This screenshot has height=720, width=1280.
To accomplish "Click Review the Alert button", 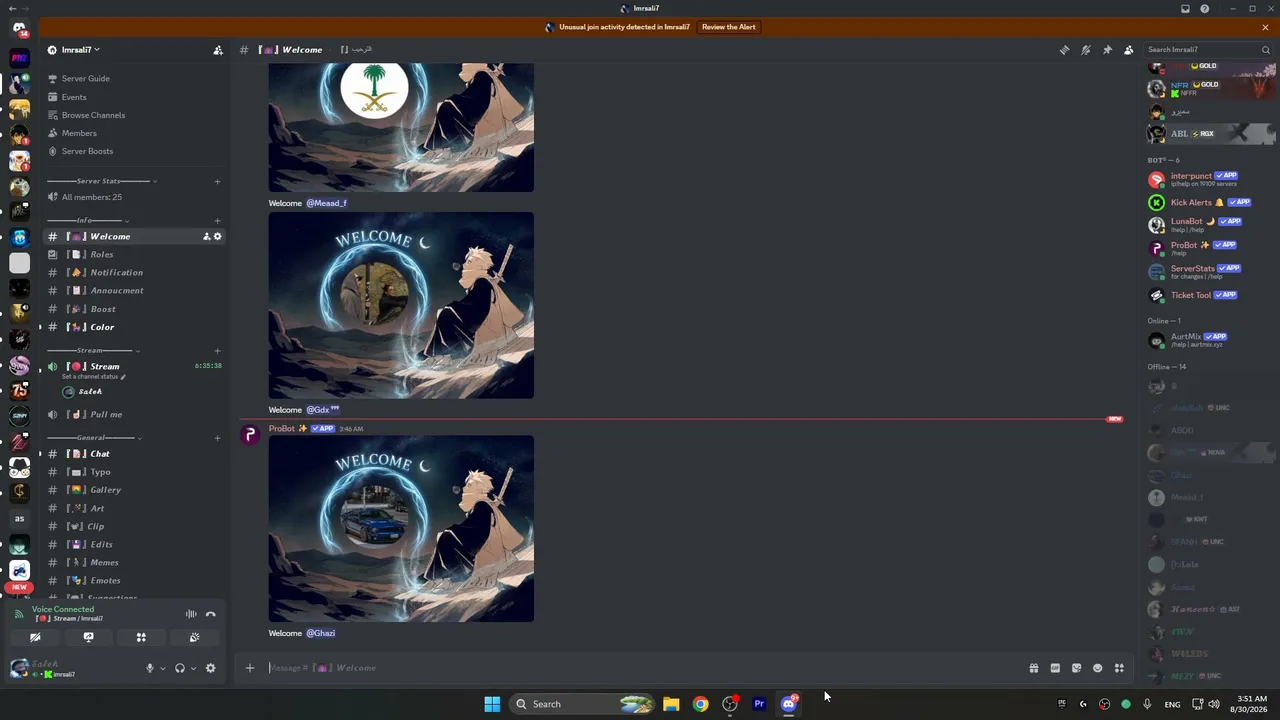I will point(728,27).
